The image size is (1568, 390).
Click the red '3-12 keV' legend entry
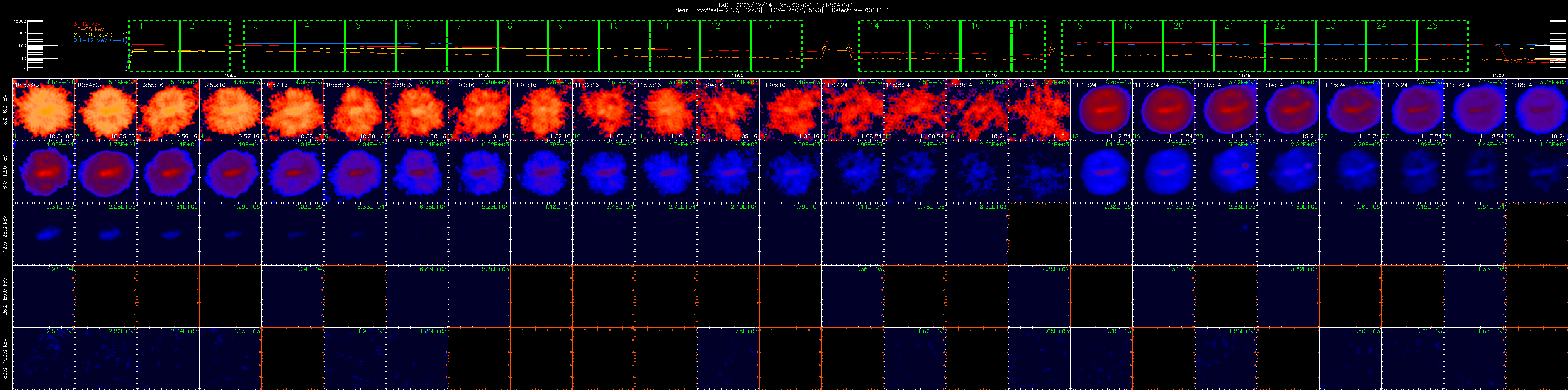tap(87, 23)
